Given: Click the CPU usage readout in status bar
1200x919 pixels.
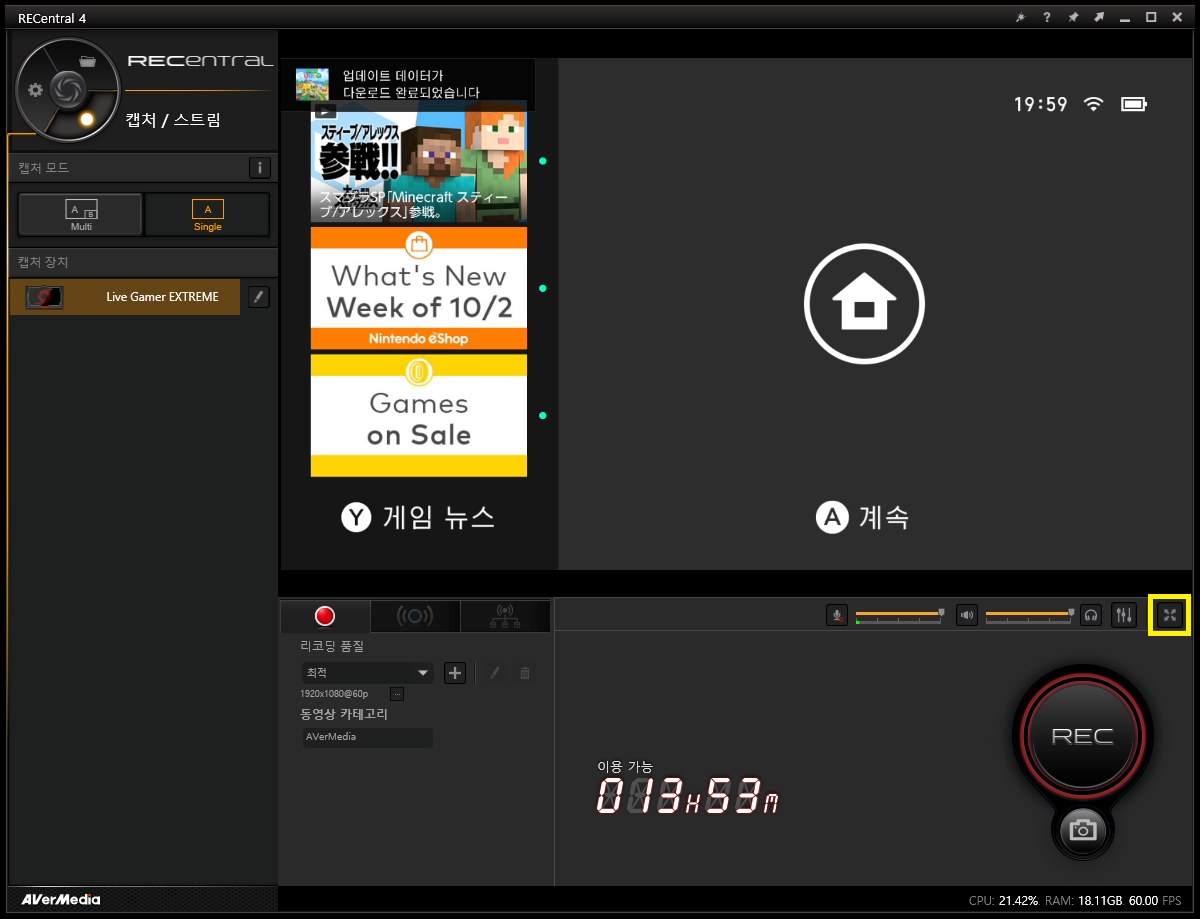Looking at the screenshot, I should tap(1003, 900).
